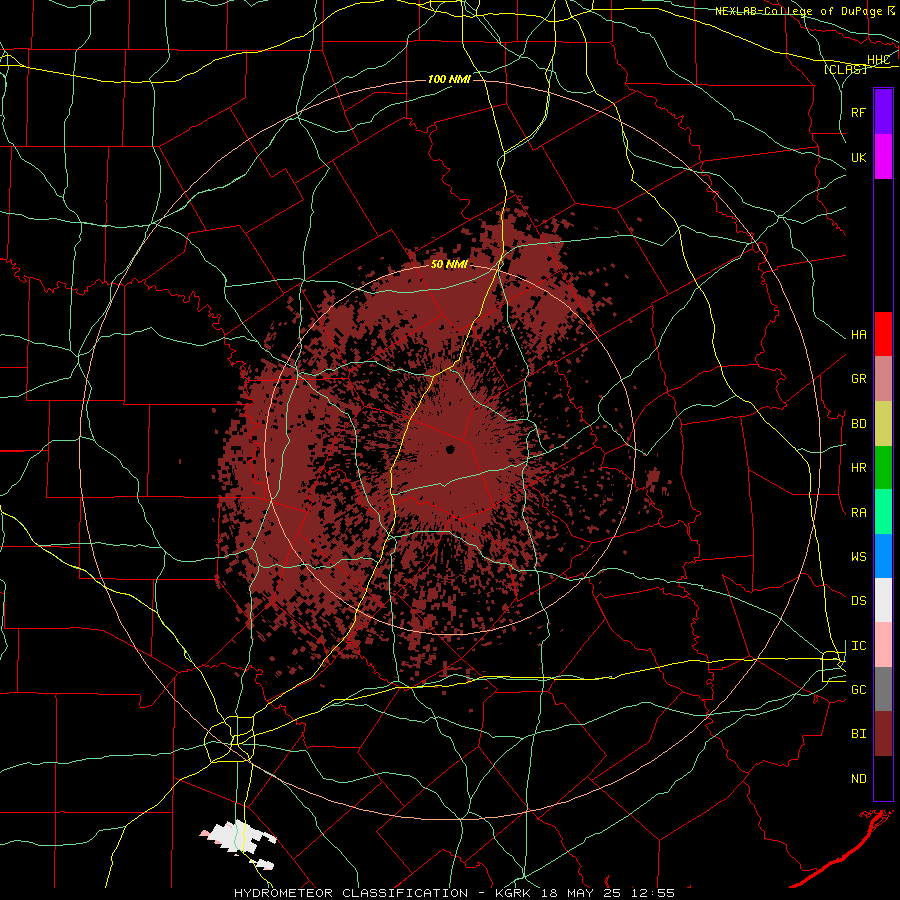This screenshot has height=900, width=900.
Task: Click the GR legend label
Action: 858,379
